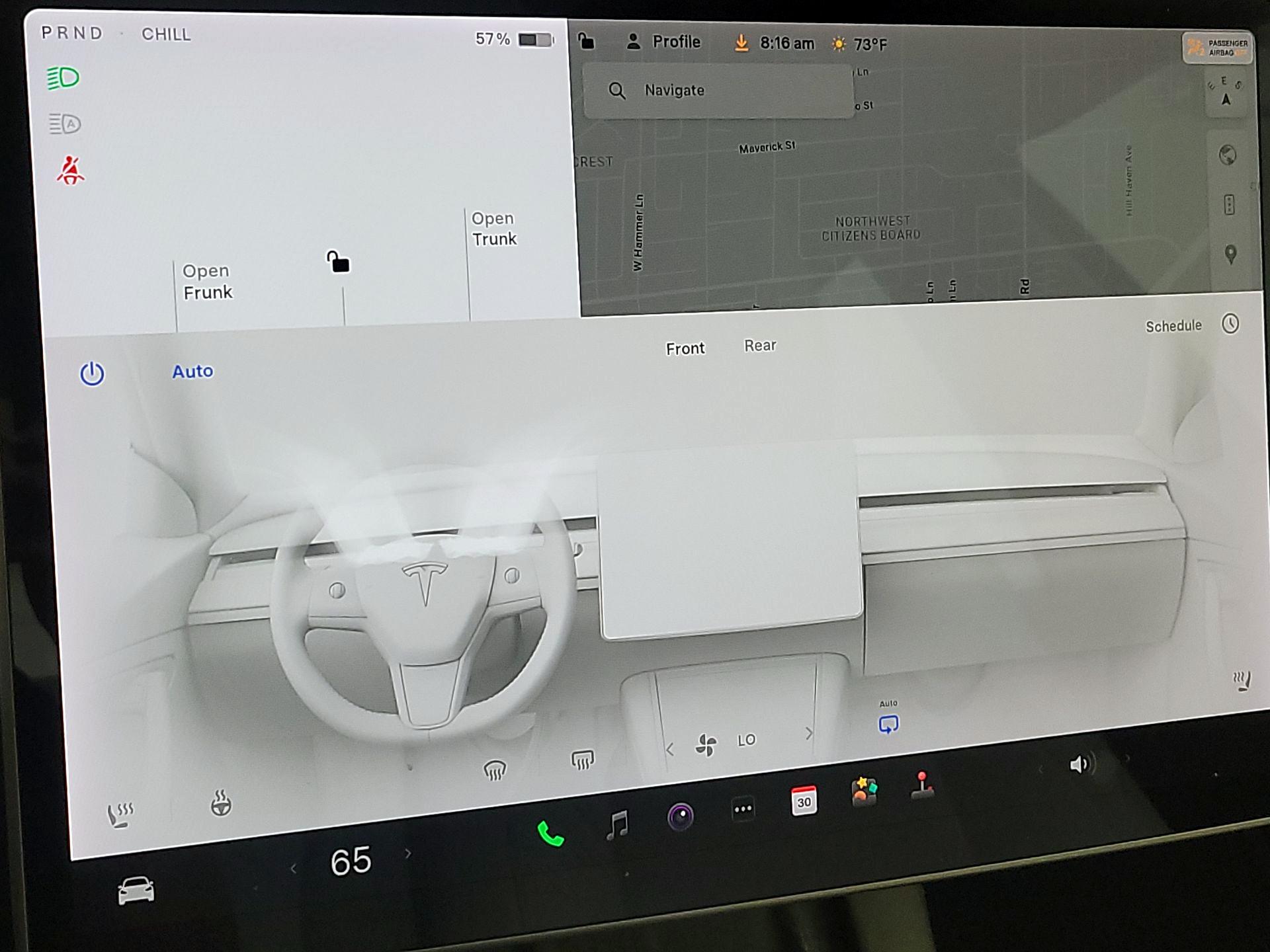Open the Profile menu
Image resolution: width=1270 pixels, height=952 pixels.
[x=663, y=42]
